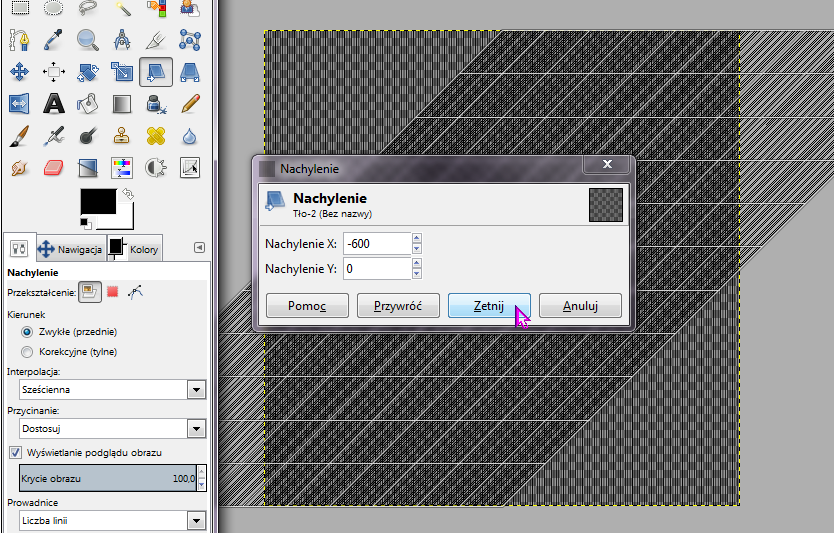Expand the Przycinanie dropdown
This screenshot has height=533, width=834.
[x=112, y=428]
